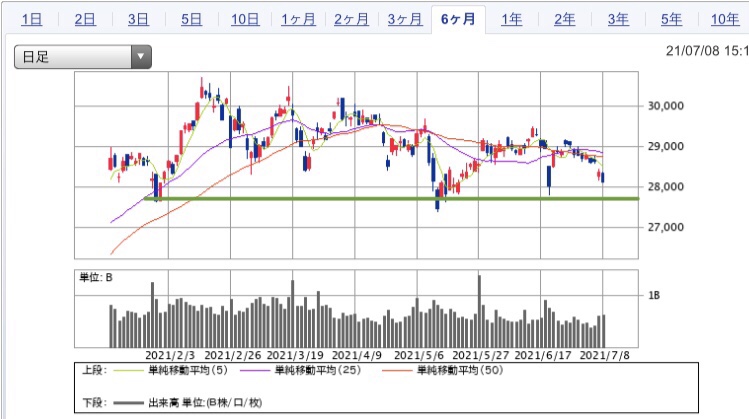Image resolution: width=749 pixels, height=419 pixels.
Task: Click the tallest volume bar near 2021/5/27
Action: coord(479,311)
